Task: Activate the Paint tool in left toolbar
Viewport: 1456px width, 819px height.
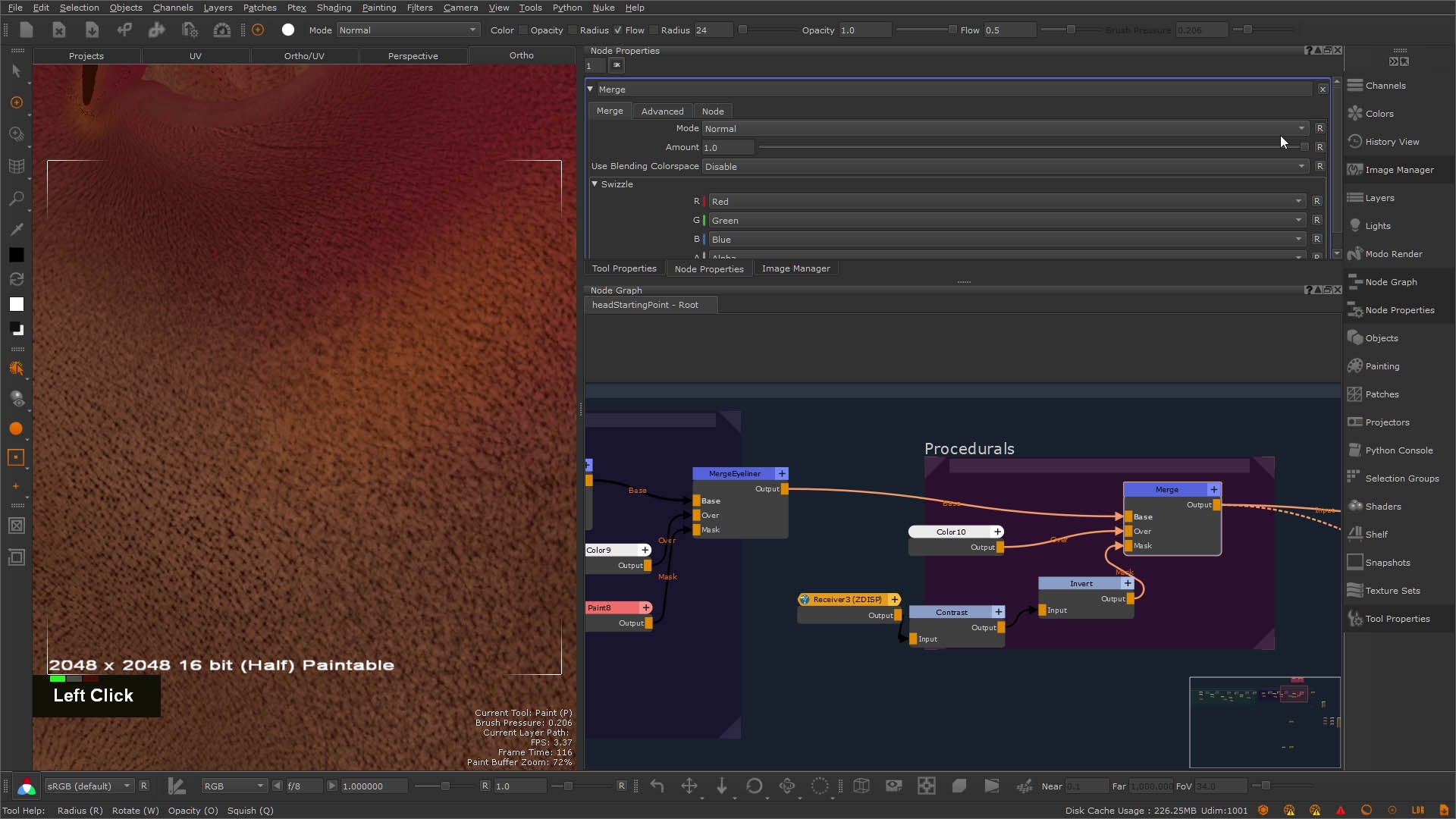Action: point(16,102)
